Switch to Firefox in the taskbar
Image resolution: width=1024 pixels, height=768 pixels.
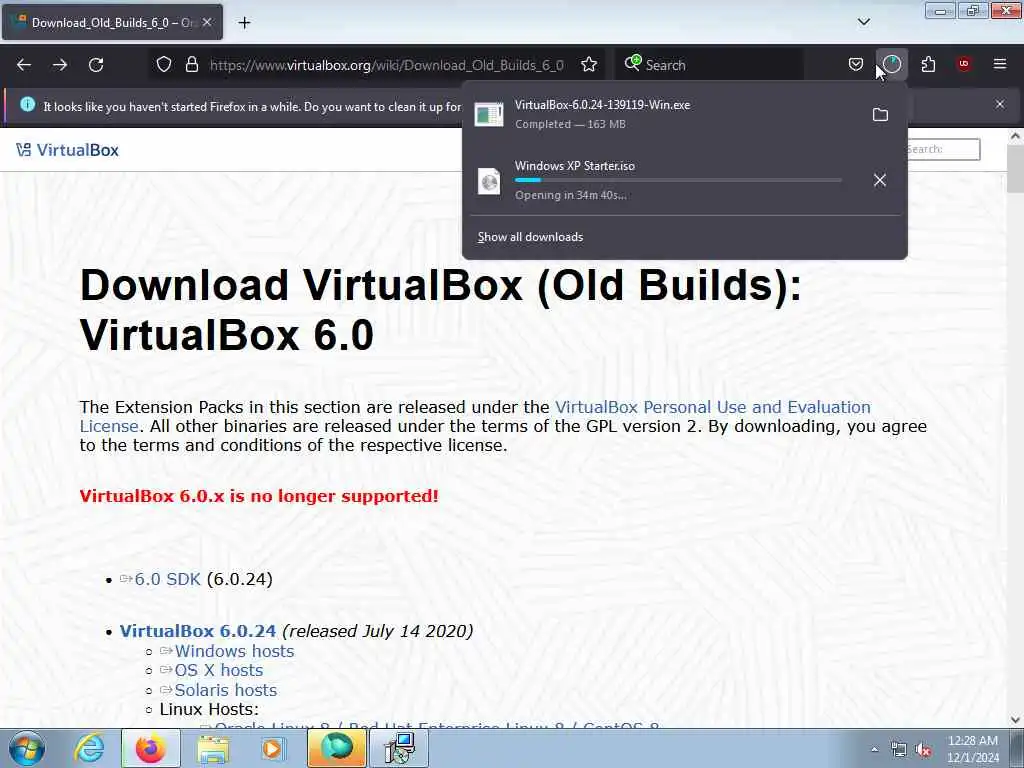151,748
